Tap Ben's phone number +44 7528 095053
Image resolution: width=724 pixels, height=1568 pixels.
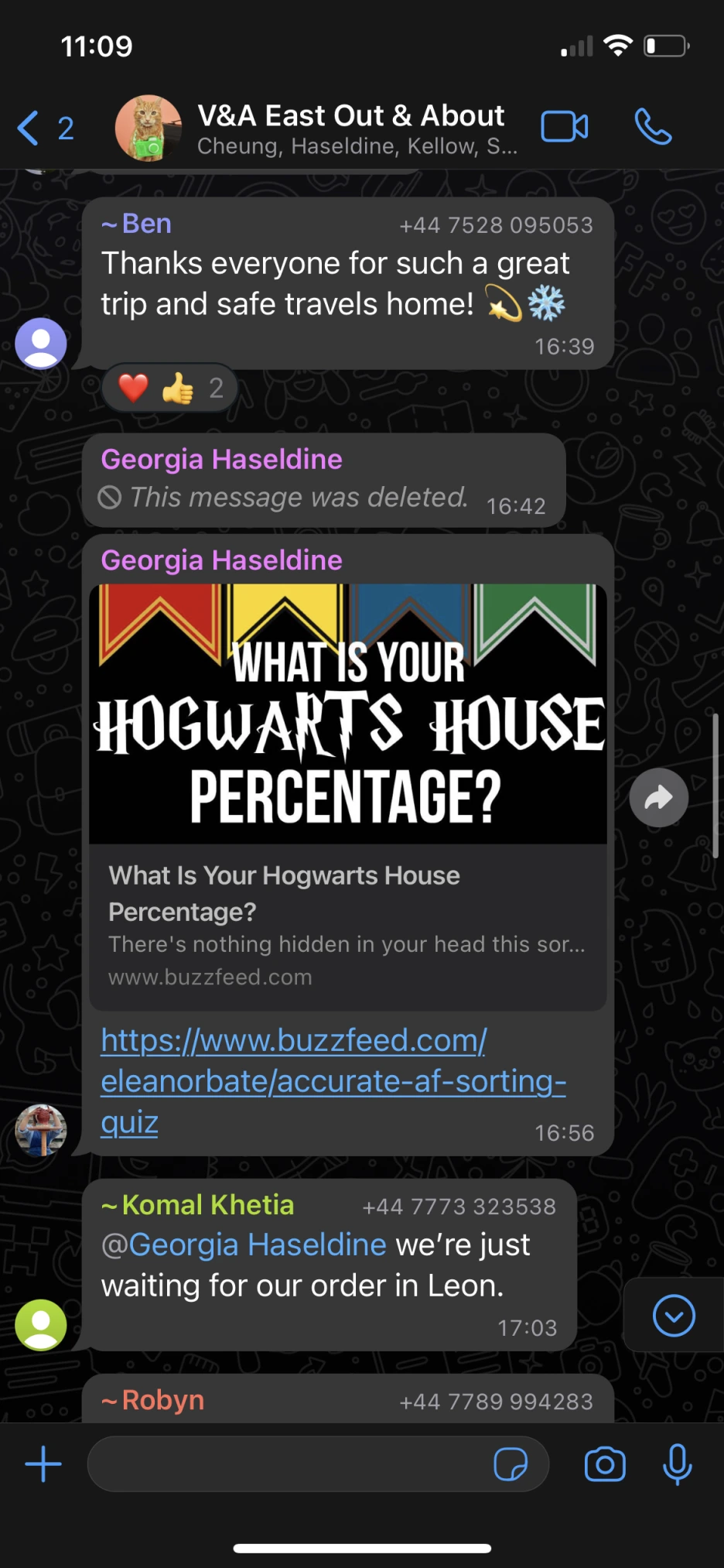point(496,225)
